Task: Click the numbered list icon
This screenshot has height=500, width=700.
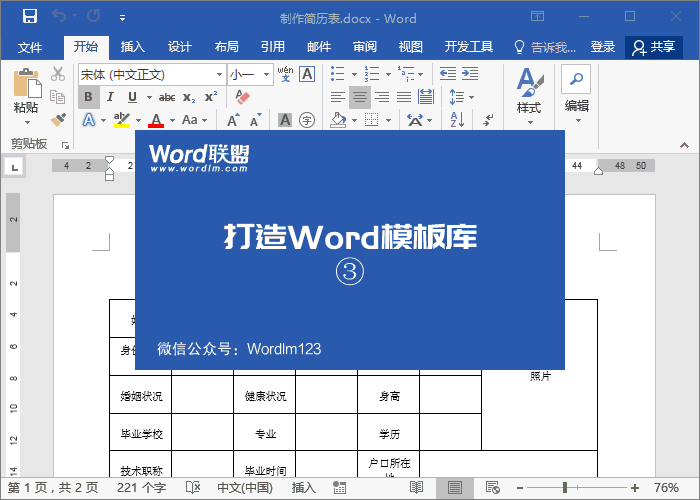Action: tap(372, 74)
